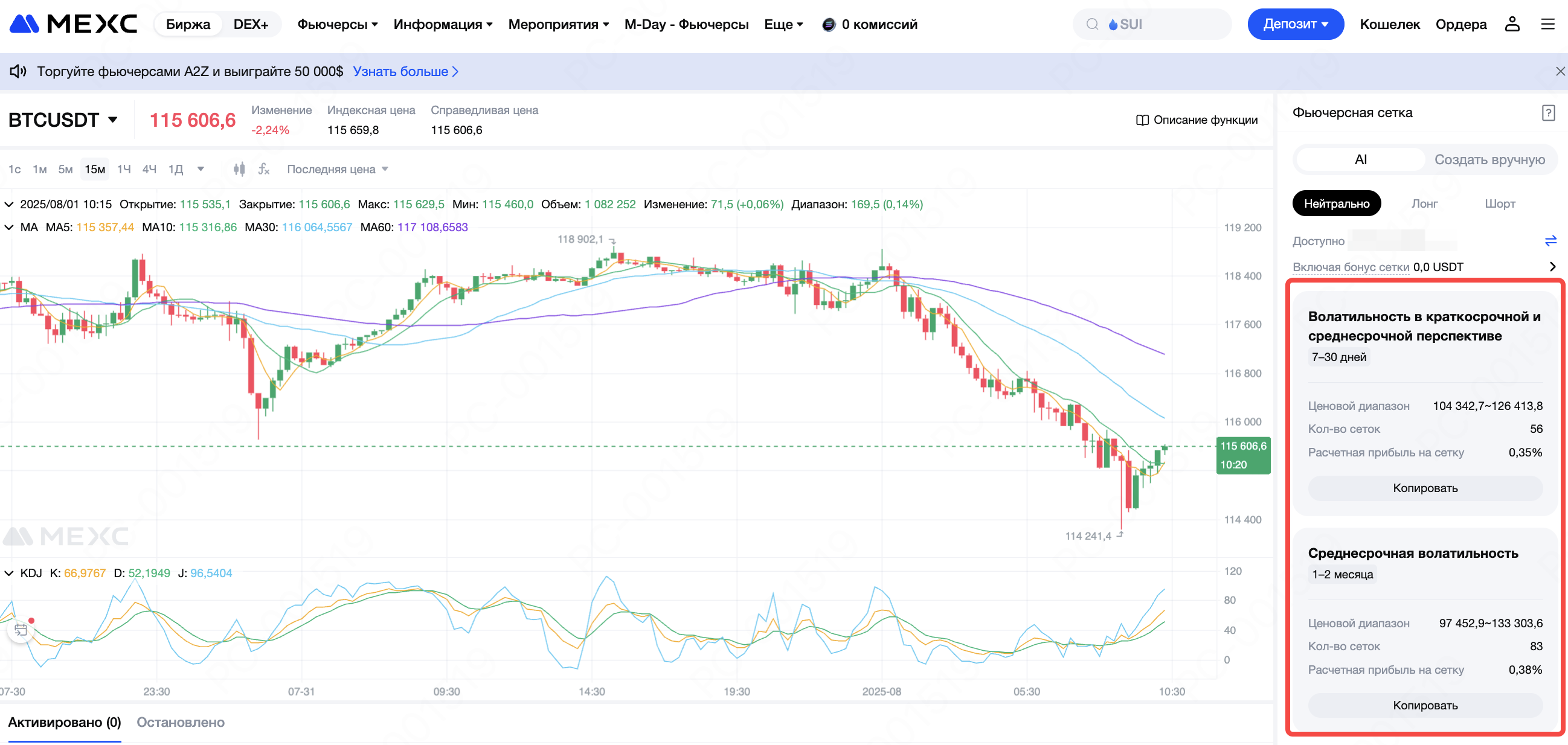
Task: Open the Мероприятия dropdown menu
Action: 558,24
